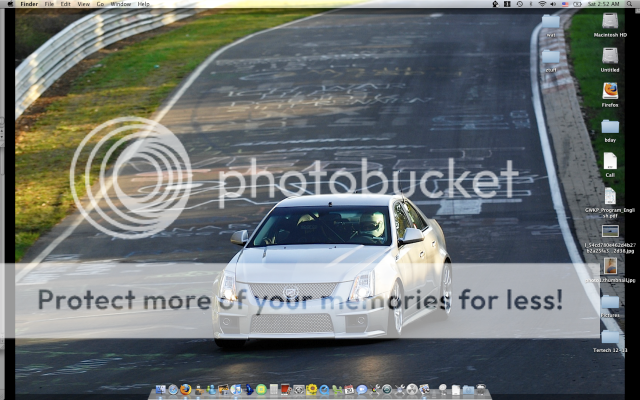Open the volume control in menu bar

[553, 4]
